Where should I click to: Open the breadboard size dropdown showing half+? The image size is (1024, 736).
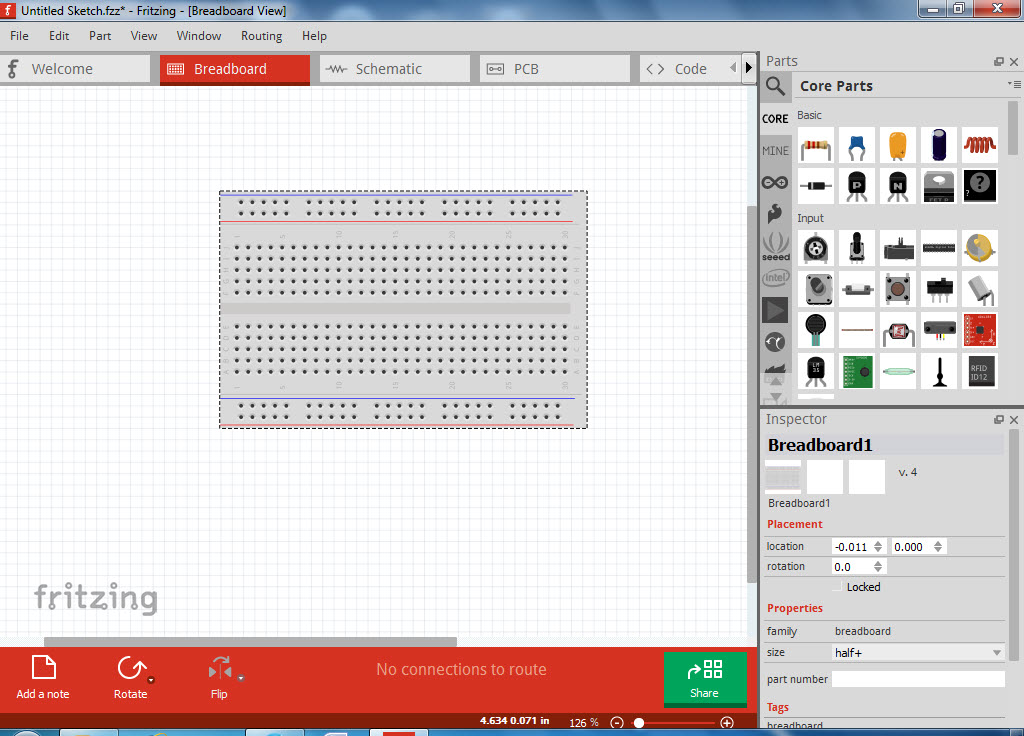tap(918, 652)
